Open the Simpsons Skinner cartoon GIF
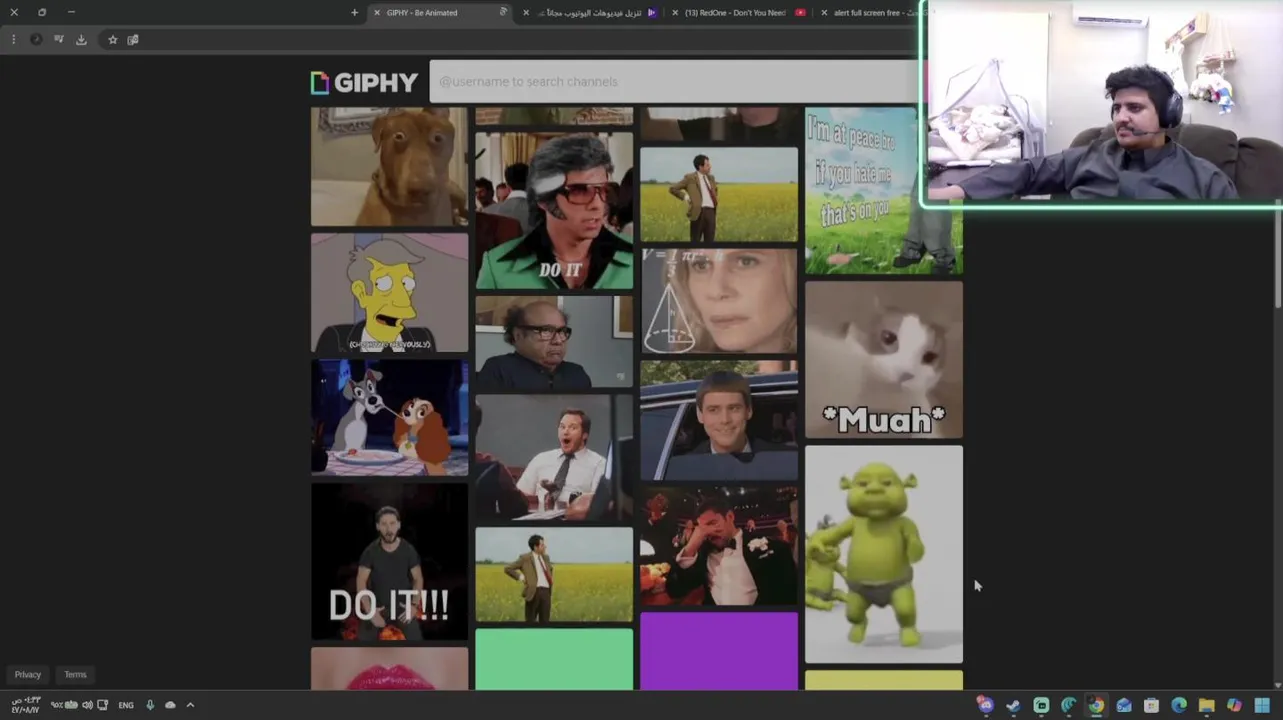 (x=389, y=293)
